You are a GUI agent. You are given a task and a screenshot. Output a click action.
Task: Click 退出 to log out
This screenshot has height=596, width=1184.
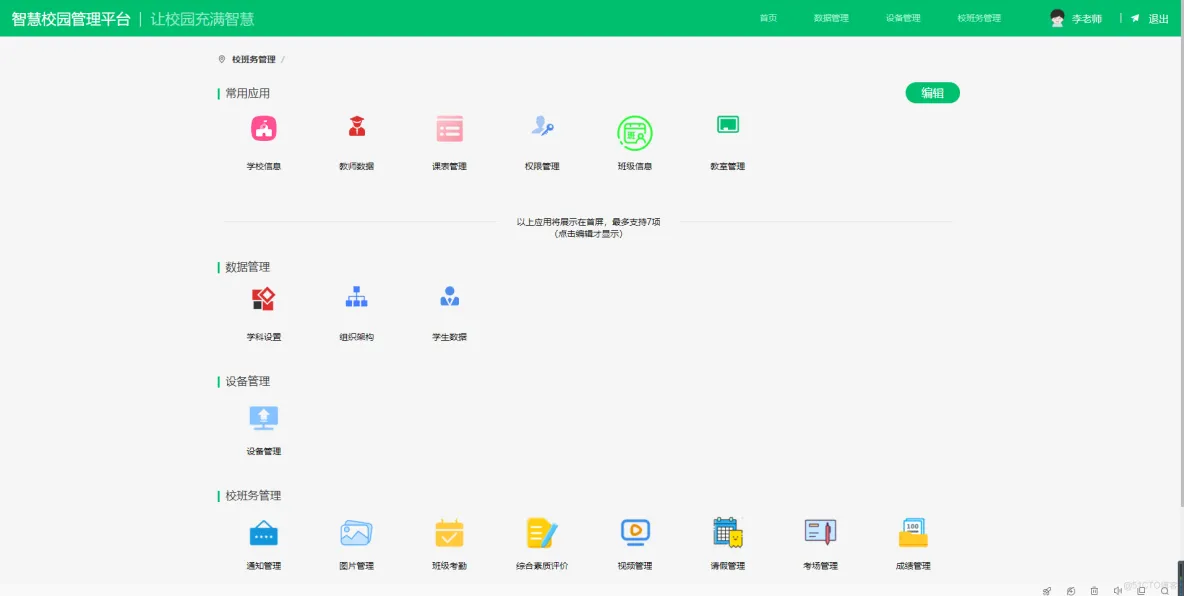tap(1158, 19)
